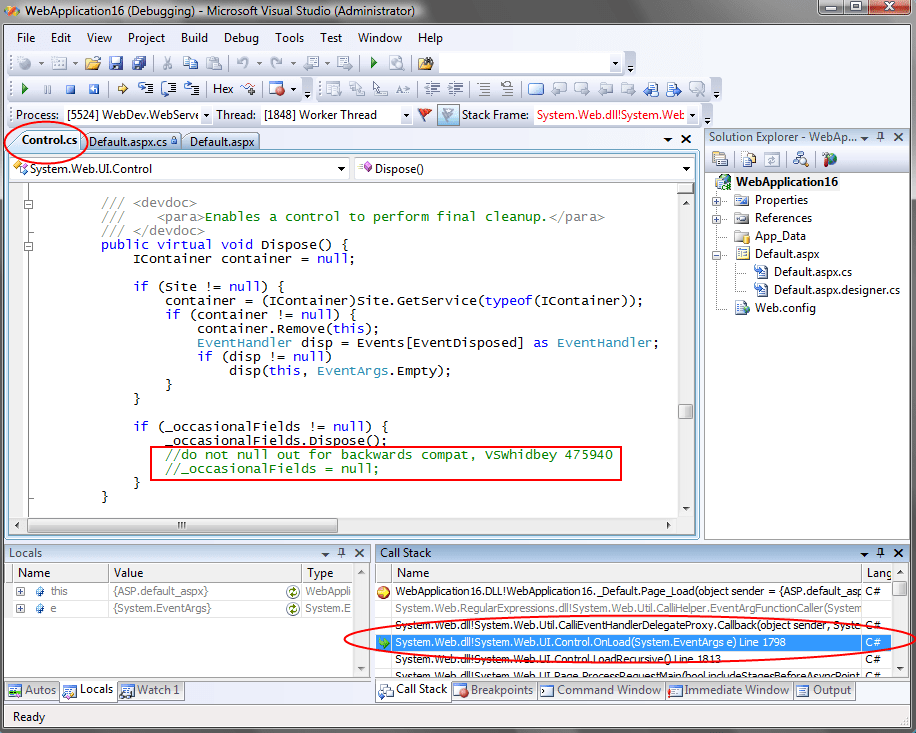Open the Thread dropdown in the debug toolbar
This screenshot has height=733, width=916.
coord(407,114)
